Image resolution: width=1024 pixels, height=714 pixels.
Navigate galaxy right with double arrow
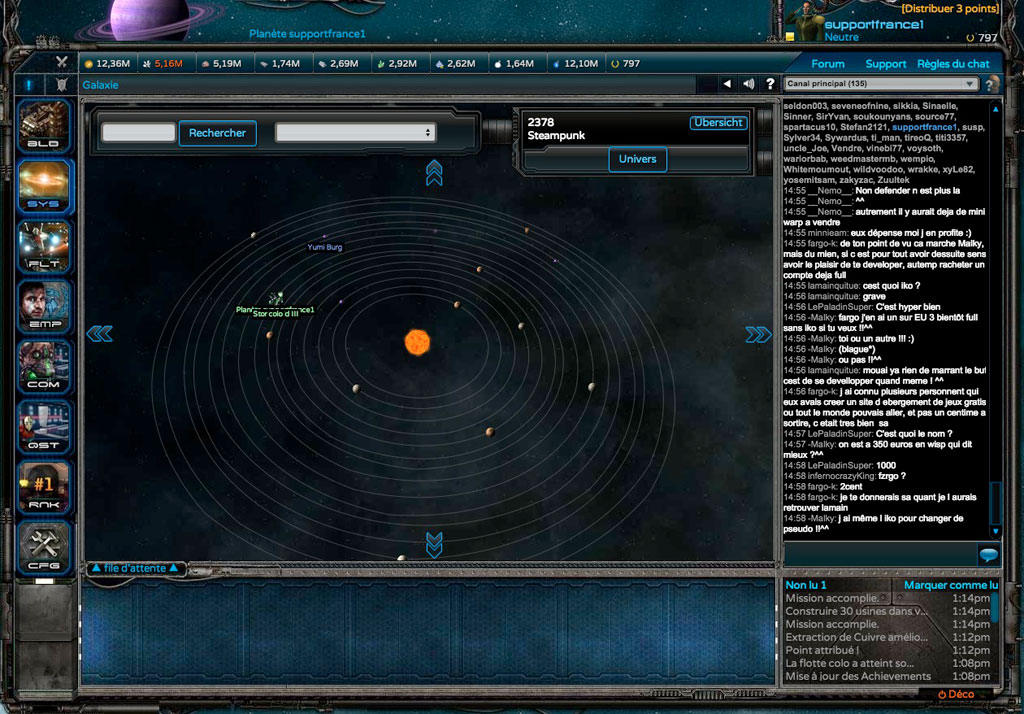tap(758, 334)
